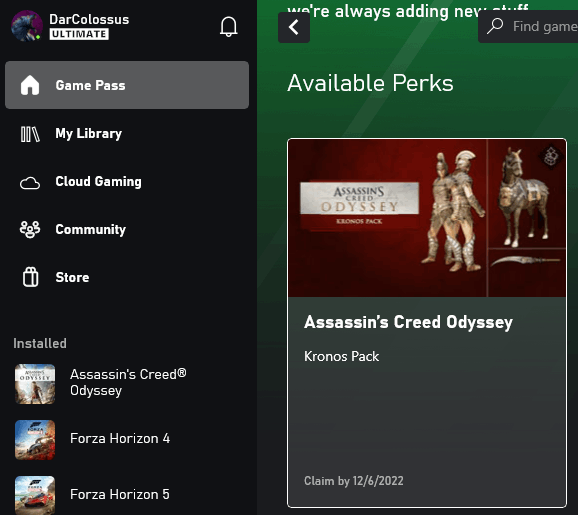Click the Installed section label

tap(40, 344)
